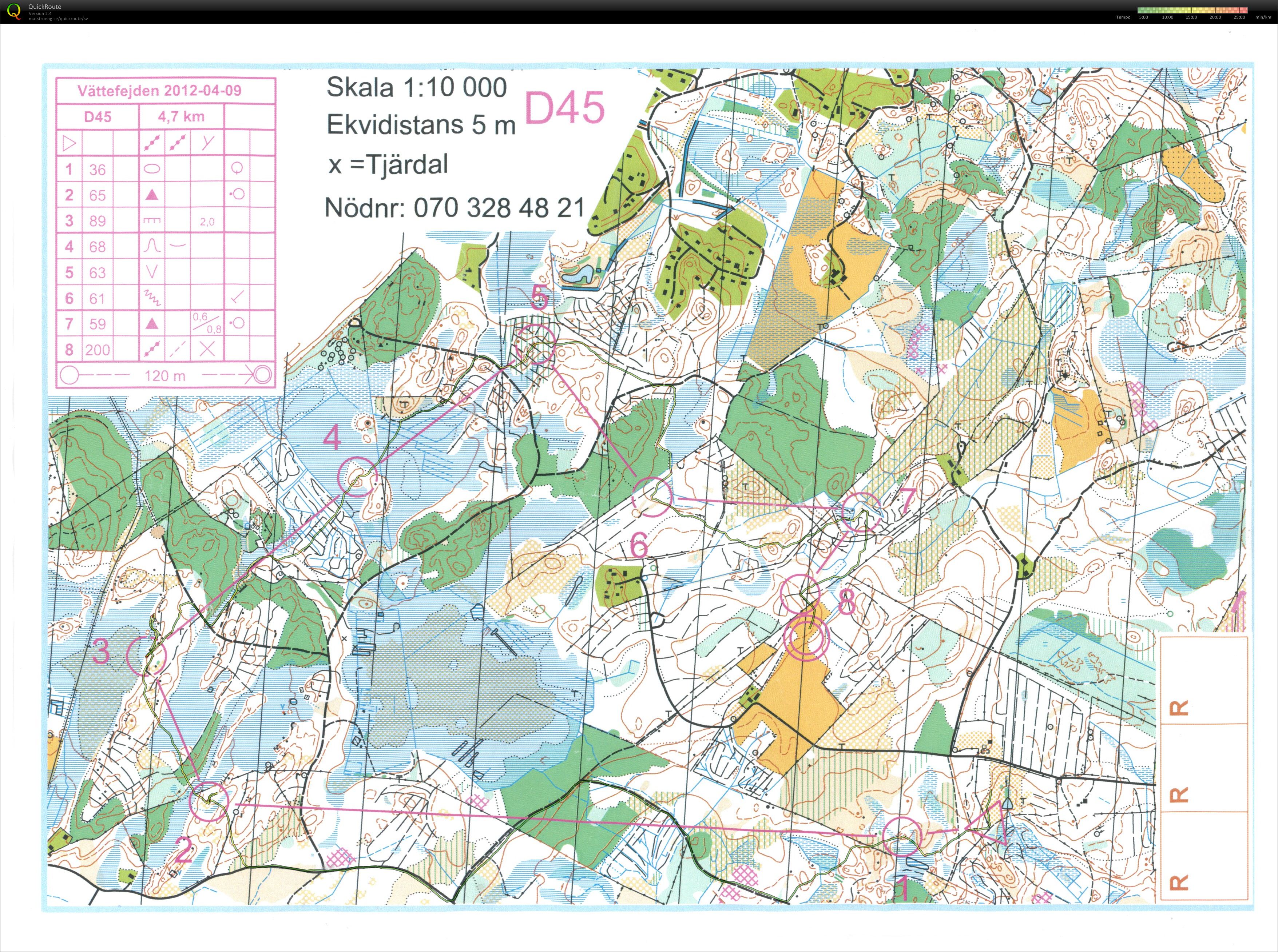Viewport: 1278px width, 952px height.
Task: Click the finish double circle on map
Action: pyautogui.click(x=806, y=638)
